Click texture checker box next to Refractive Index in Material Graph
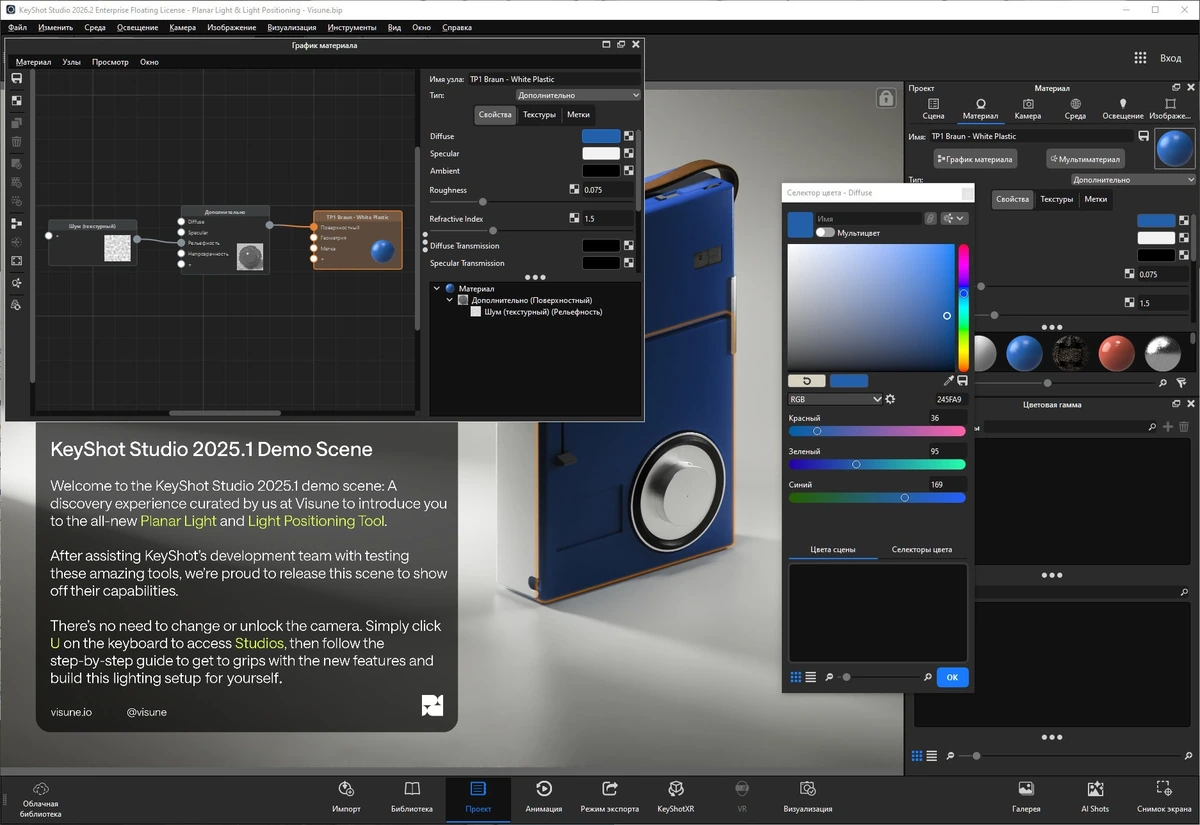 coord(575,218)
